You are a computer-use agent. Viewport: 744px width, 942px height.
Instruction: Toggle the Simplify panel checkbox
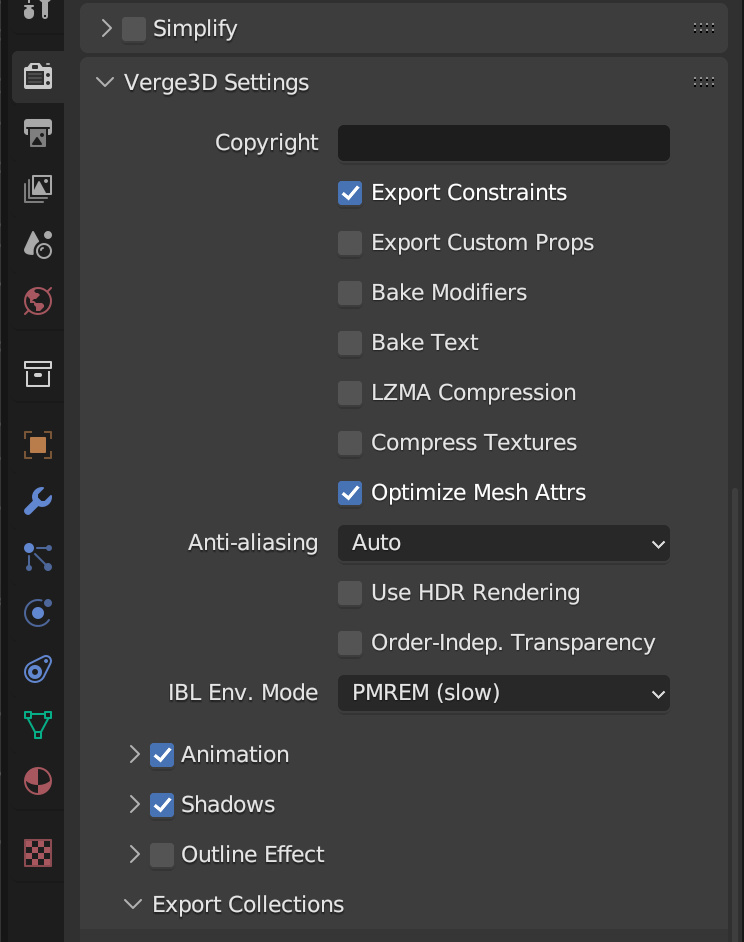pyautogui.click(x=133, y=28)
